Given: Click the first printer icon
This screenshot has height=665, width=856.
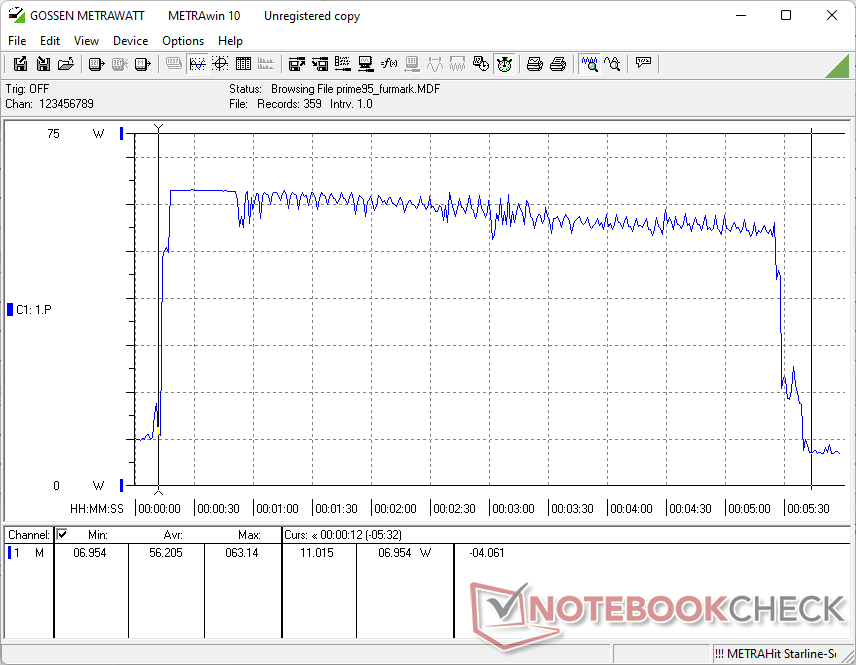Looking at the screenshot, I should [x=535, y=64].
